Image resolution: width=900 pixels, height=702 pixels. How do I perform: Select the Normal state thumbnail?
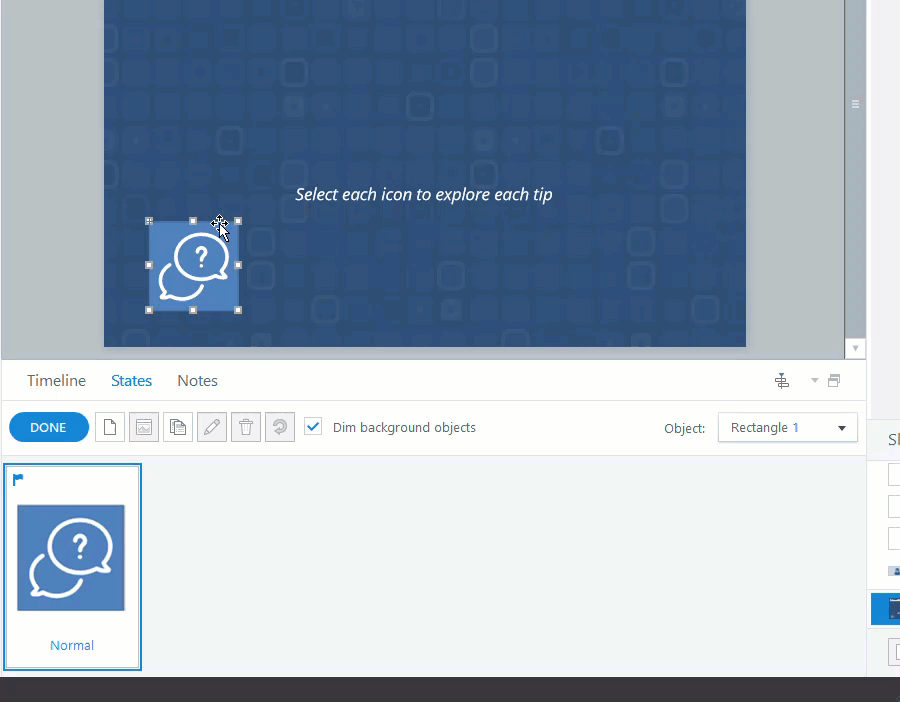point(72,557)
